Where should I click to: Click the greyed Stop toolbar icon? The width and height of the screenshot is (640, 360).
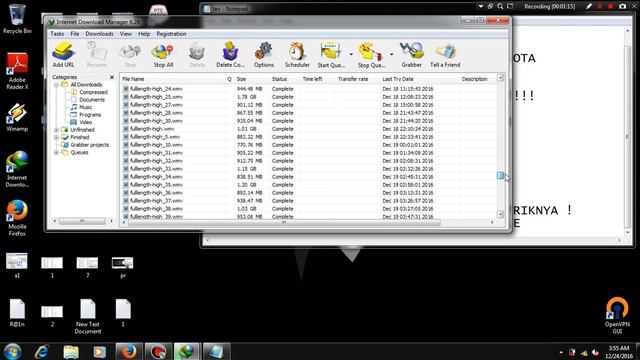pyautogui.click(x=130, y=54)
